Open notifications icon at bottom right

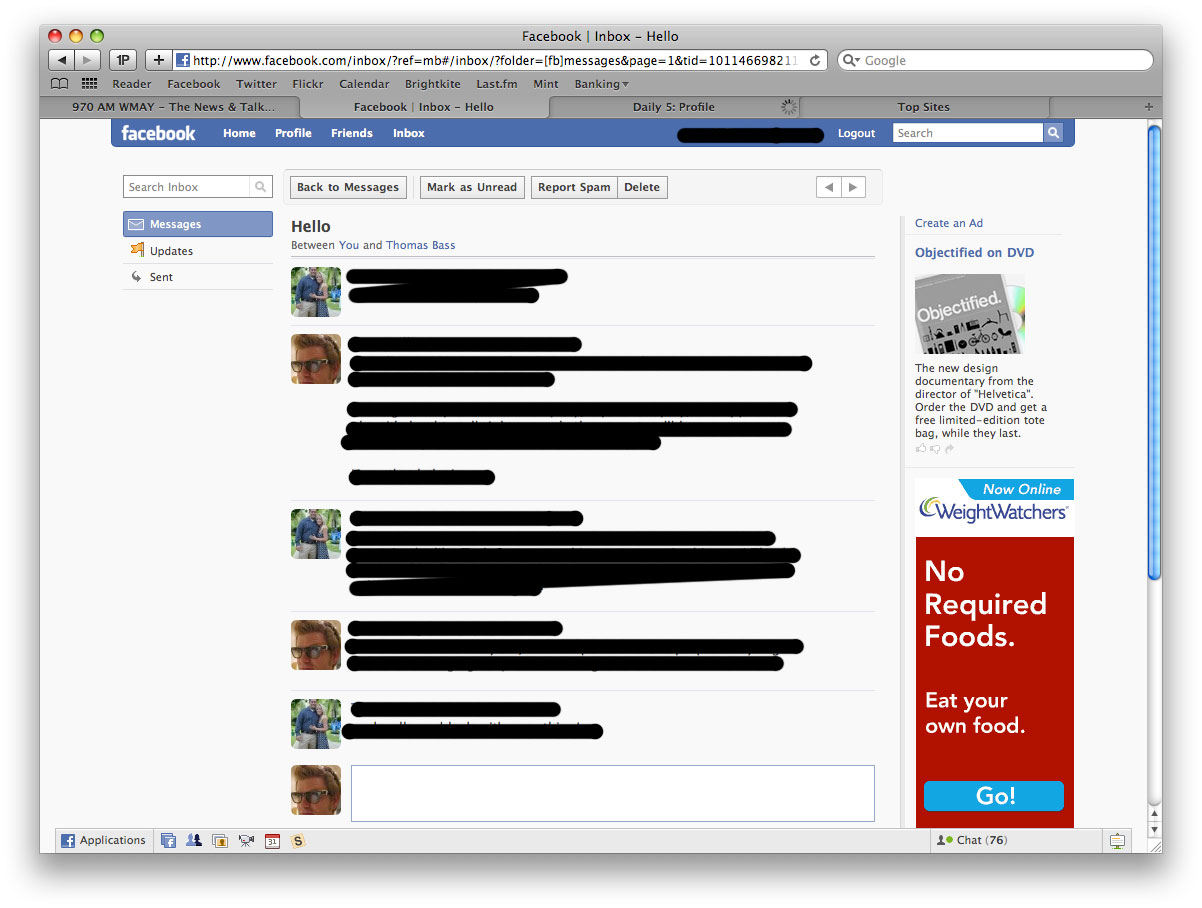[1118, 841]
